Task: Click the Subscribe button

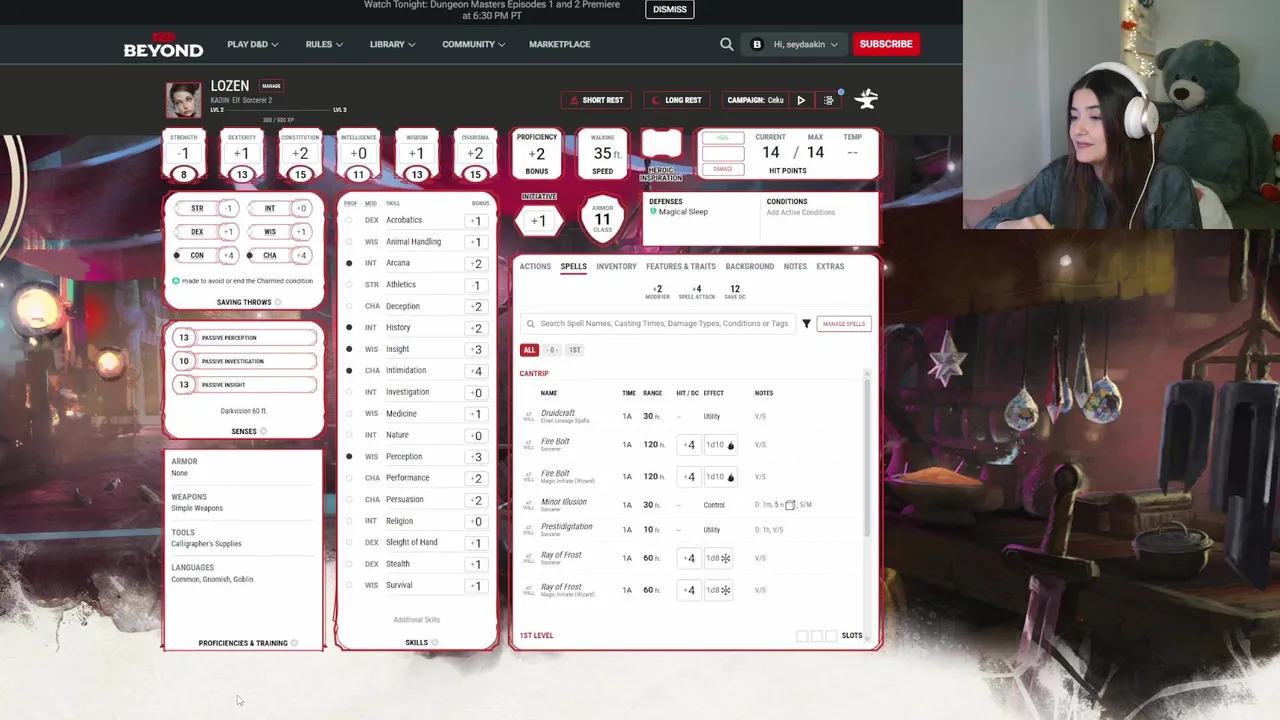Action: (x=886, y=44)
